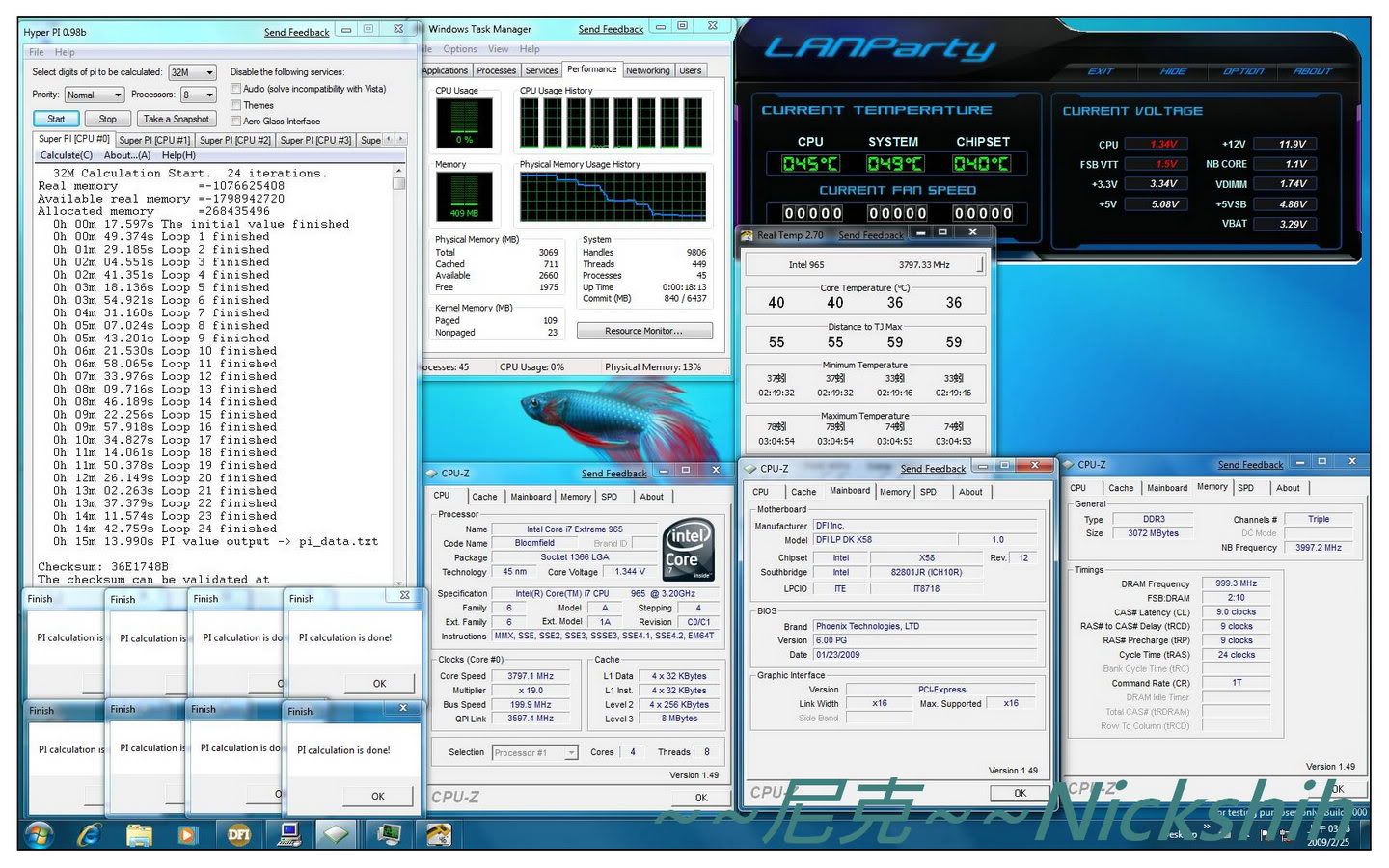The height and width of the screenshot is (868, 1389).
Task: Open Task Manager taskbar icon with green monitor
Action: coord(389,833)
